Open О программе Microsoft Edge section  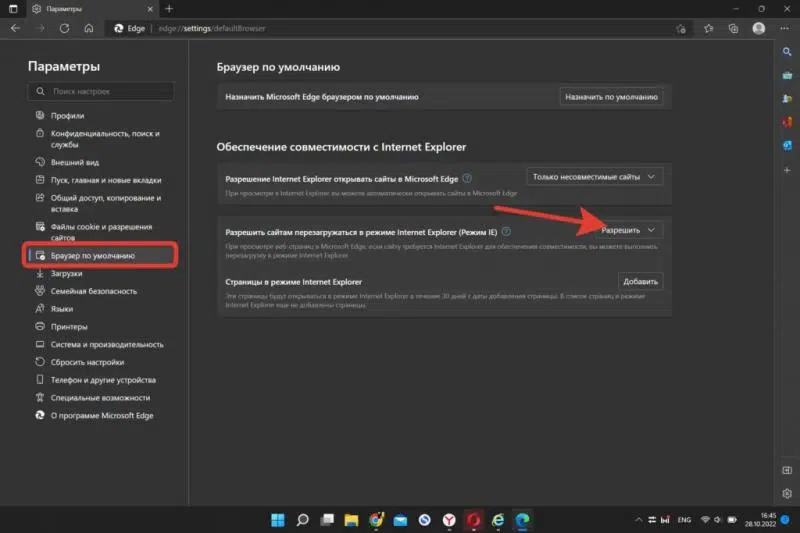point(101,416)
